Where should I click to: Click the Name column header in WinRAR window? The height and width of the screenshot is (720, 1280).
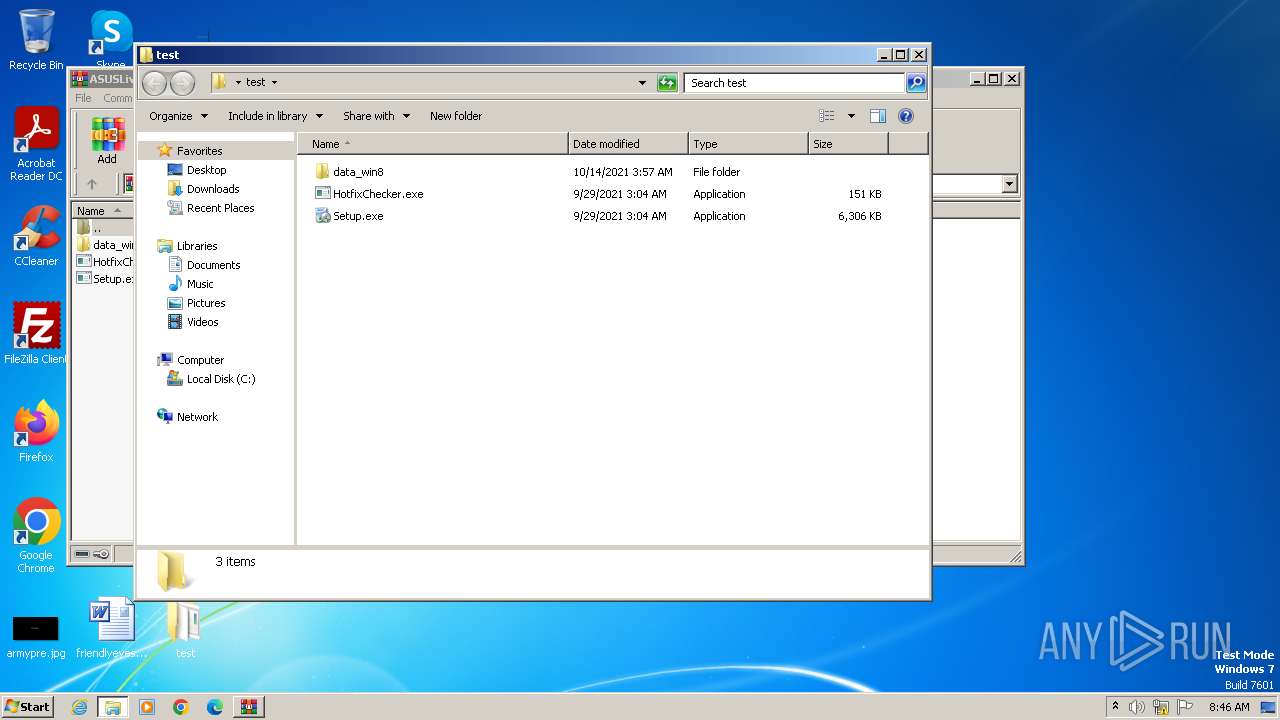click(102, 211)
